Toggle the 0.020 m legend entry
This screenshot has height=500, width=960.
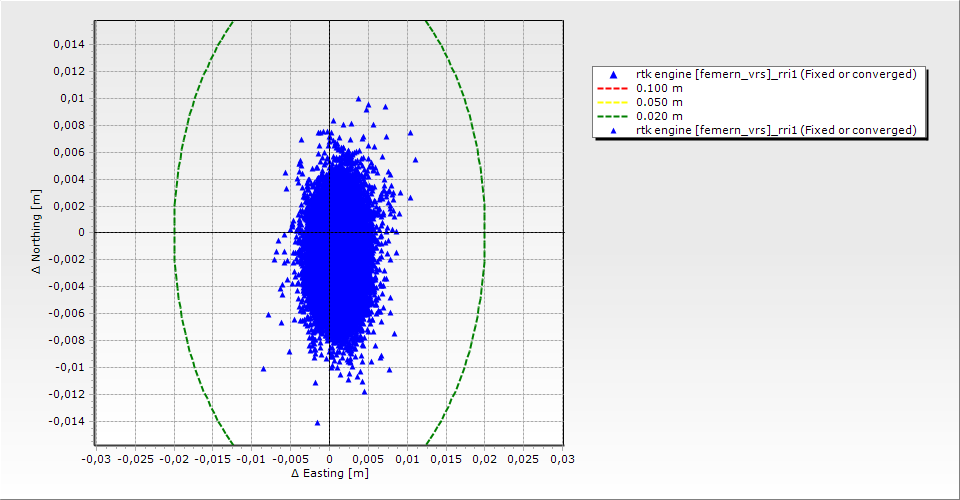click(x=659, y=116)
